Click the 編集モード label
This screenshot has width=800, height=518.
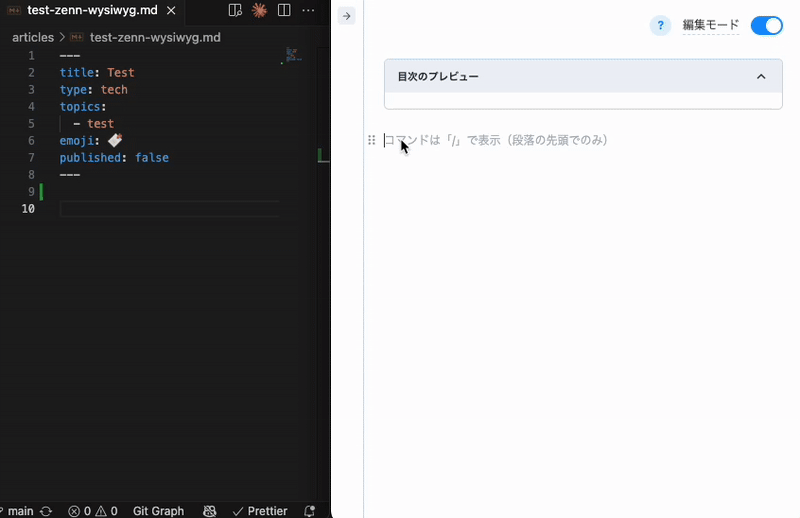[711, 25]
